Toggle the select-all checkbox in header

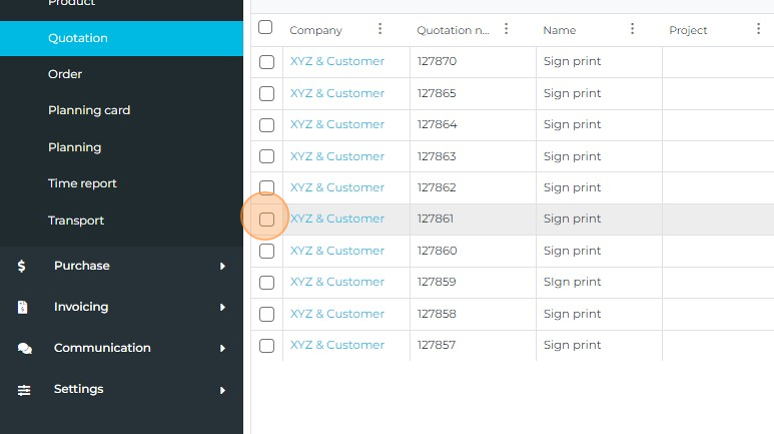[266, 28]
